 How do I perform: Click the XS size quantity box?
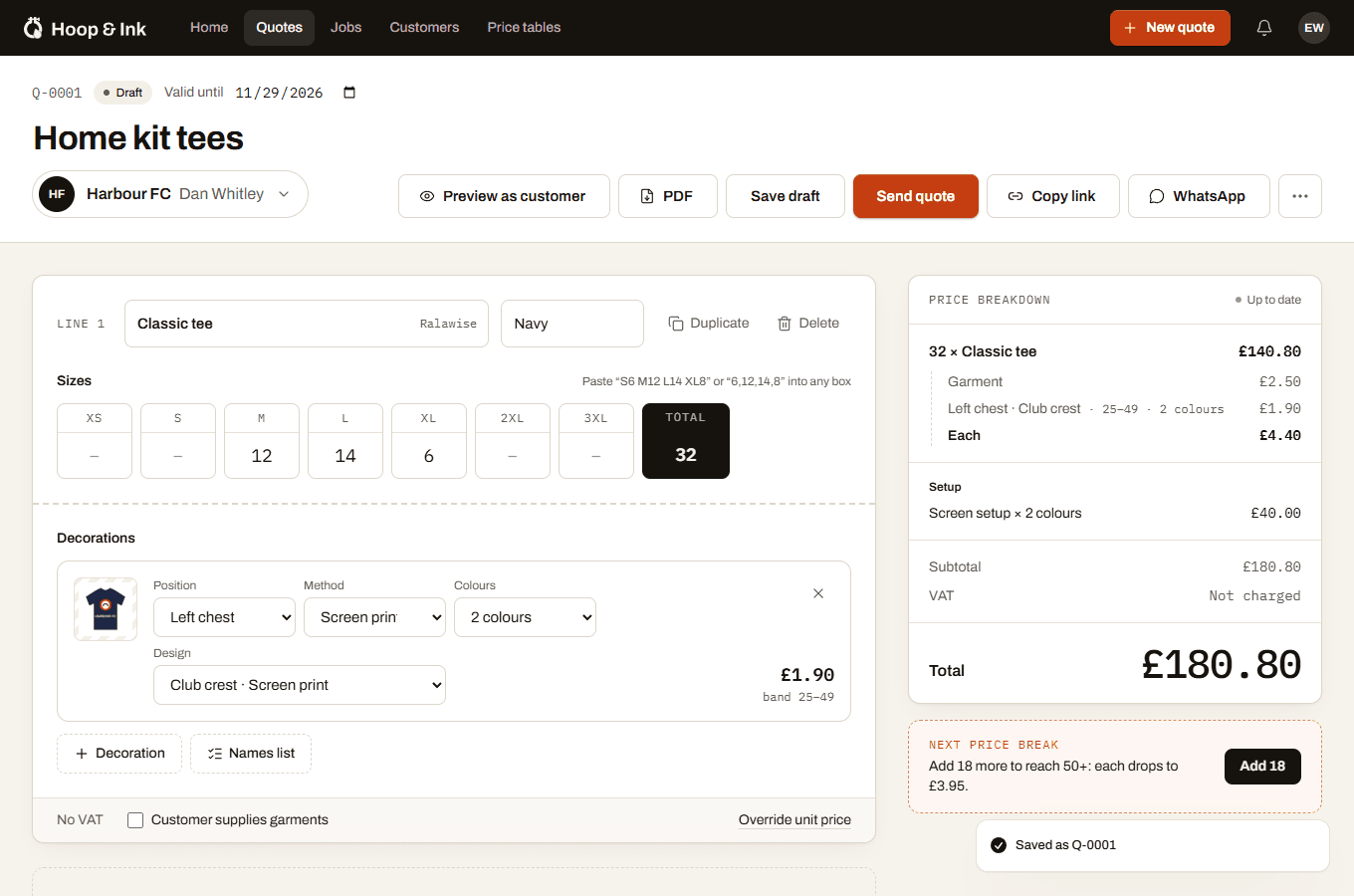coord(95,455)
